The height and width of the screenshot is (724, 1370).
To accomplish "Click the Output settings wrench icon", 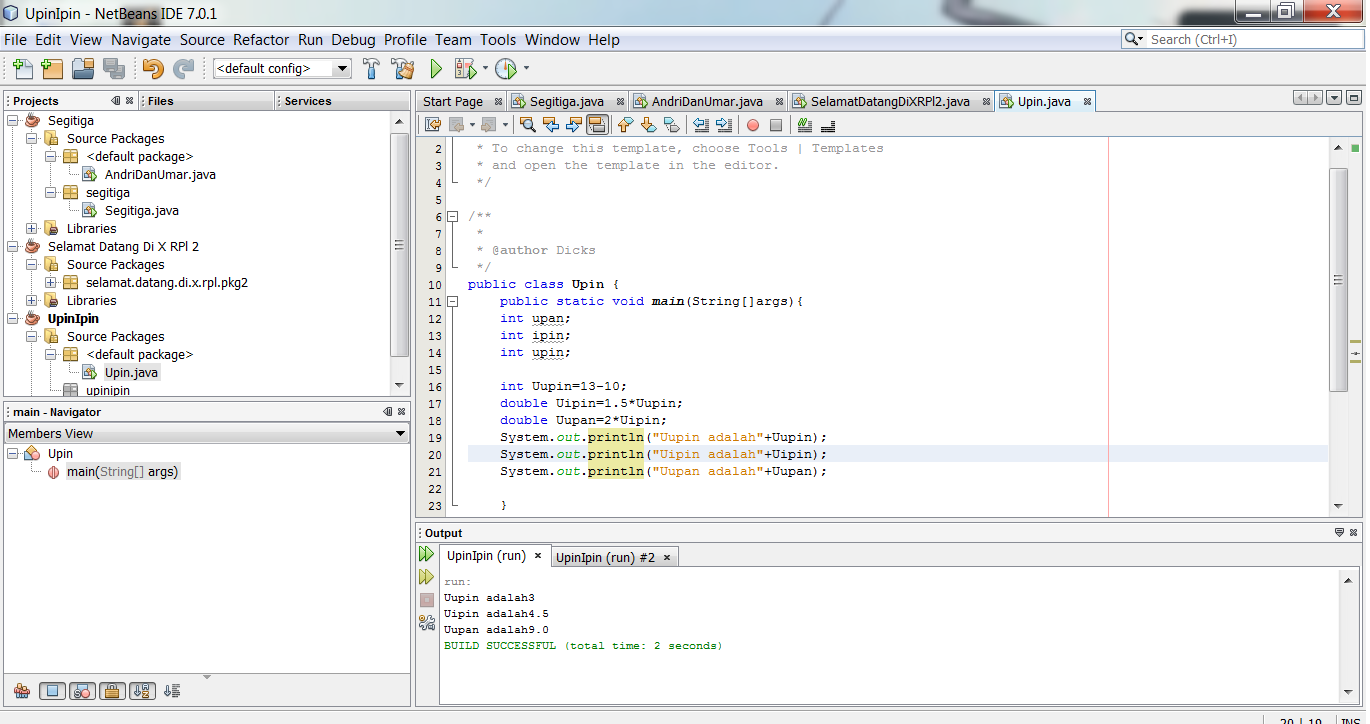I will pos(427,622).
